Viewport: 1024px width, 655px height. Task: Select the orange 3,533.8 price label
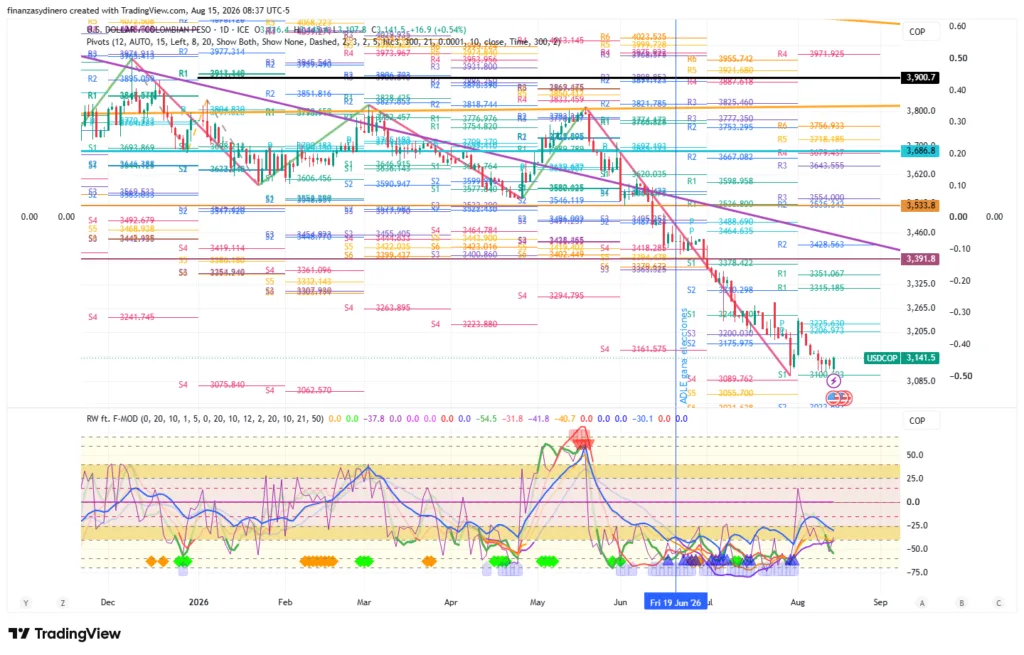(x=920, y=206)
